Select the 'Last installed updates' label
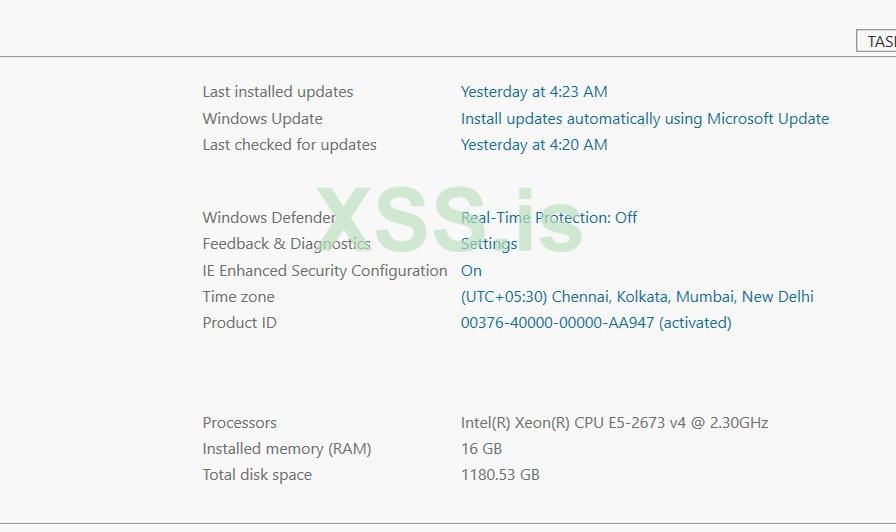This screenshot has height=532, width=896. [277, 92]
